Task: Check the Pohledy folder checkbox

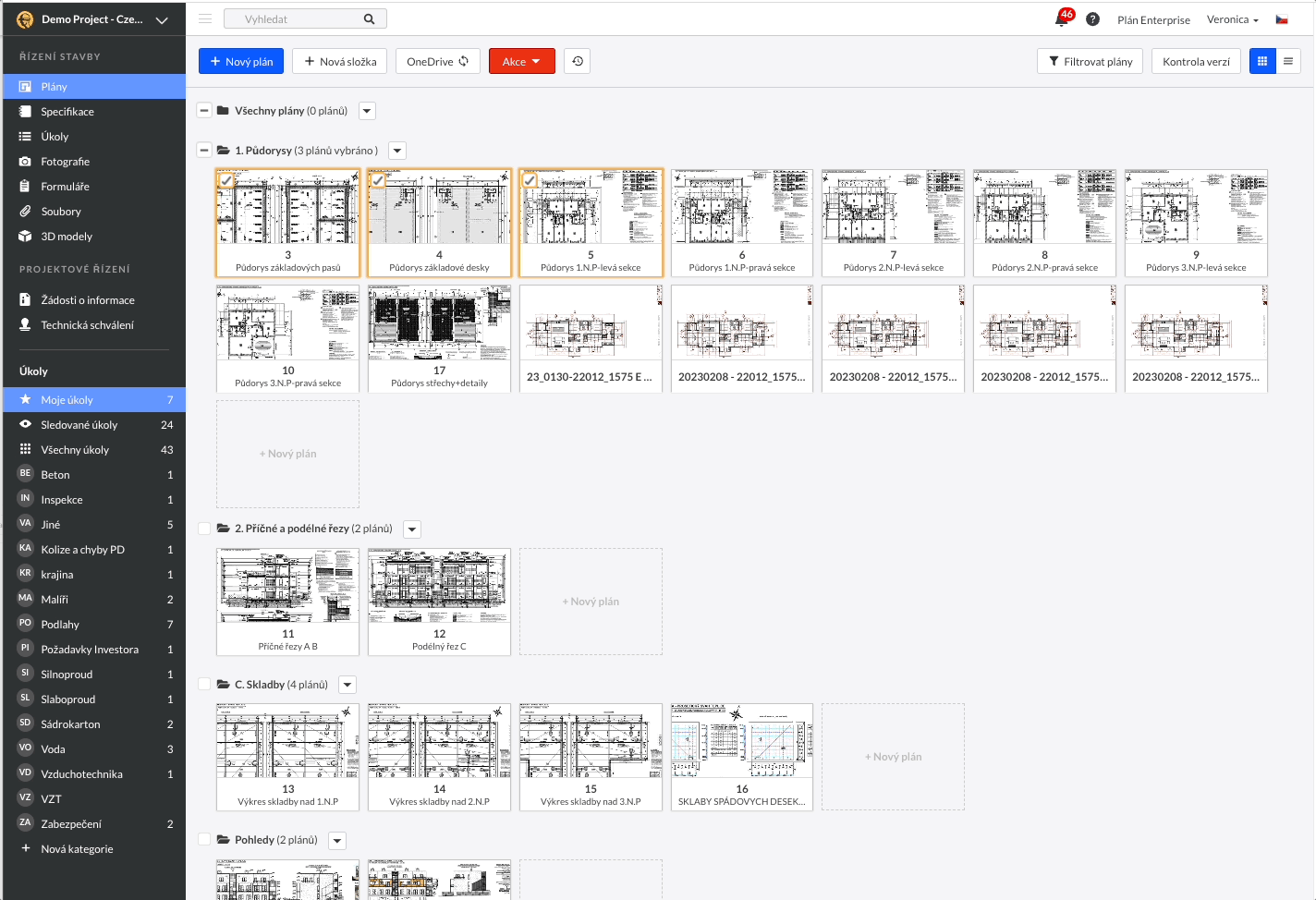Action: click(204, 840)
